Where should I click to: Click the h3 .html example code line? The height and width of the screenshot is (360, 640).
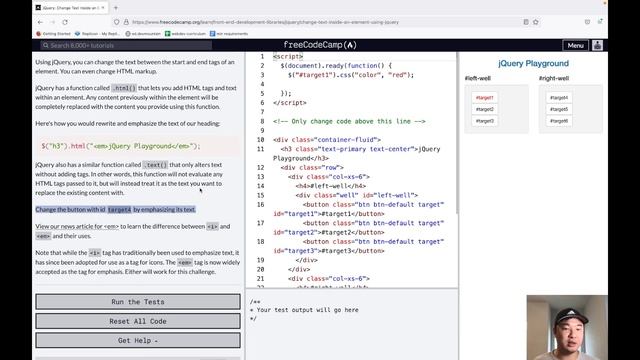tap(121, 146)
